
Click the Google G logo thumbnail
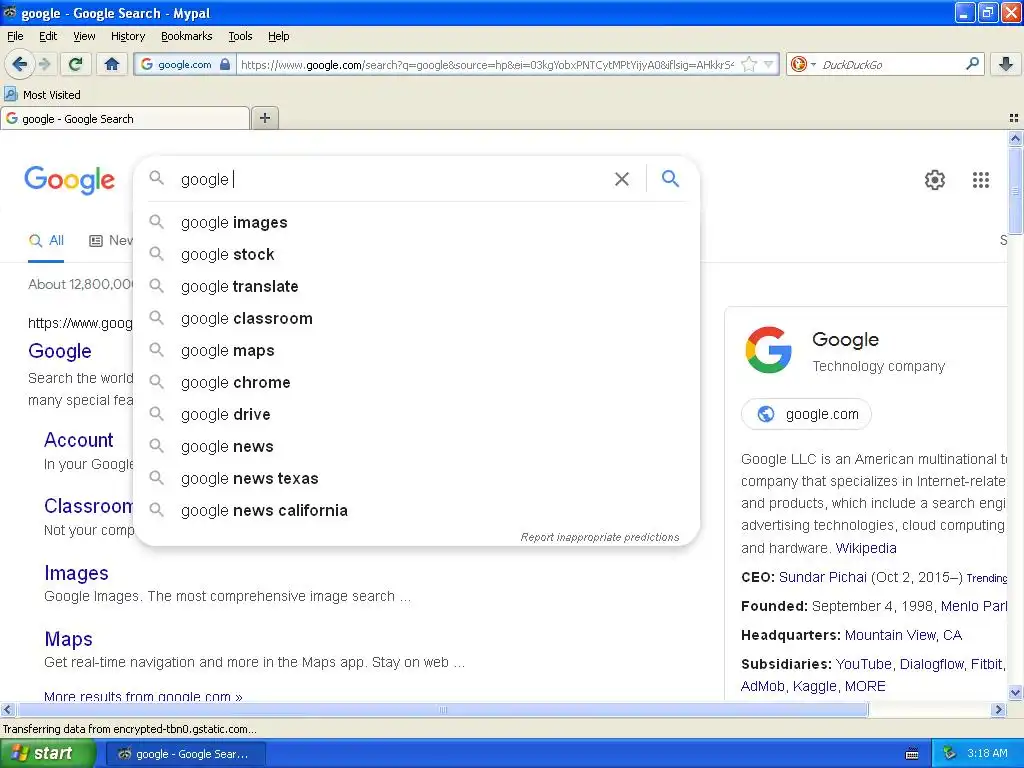(769, 350)
